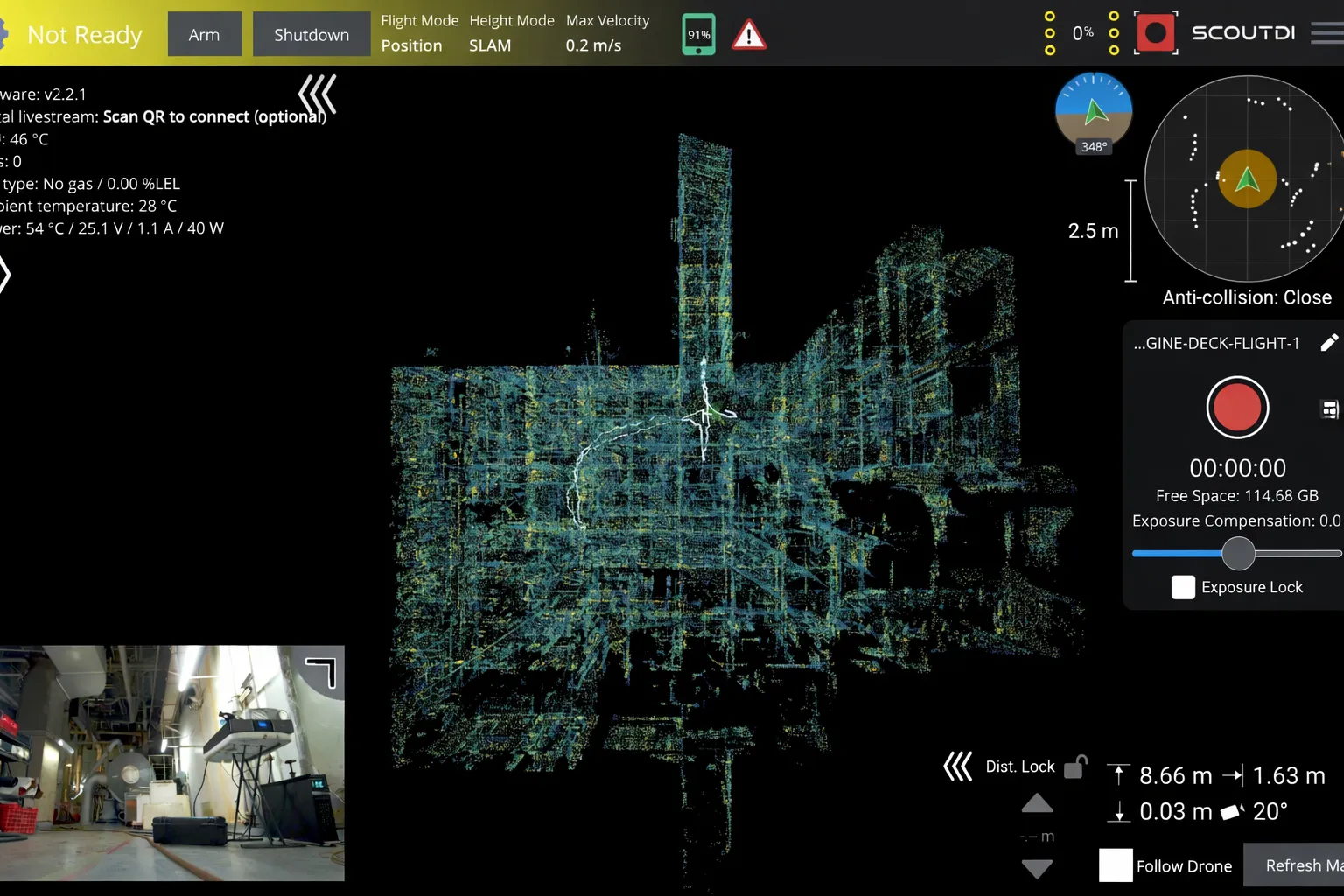1344x896 pixels.
Task: Start recording with the red record button
Action: [1237, 408]
